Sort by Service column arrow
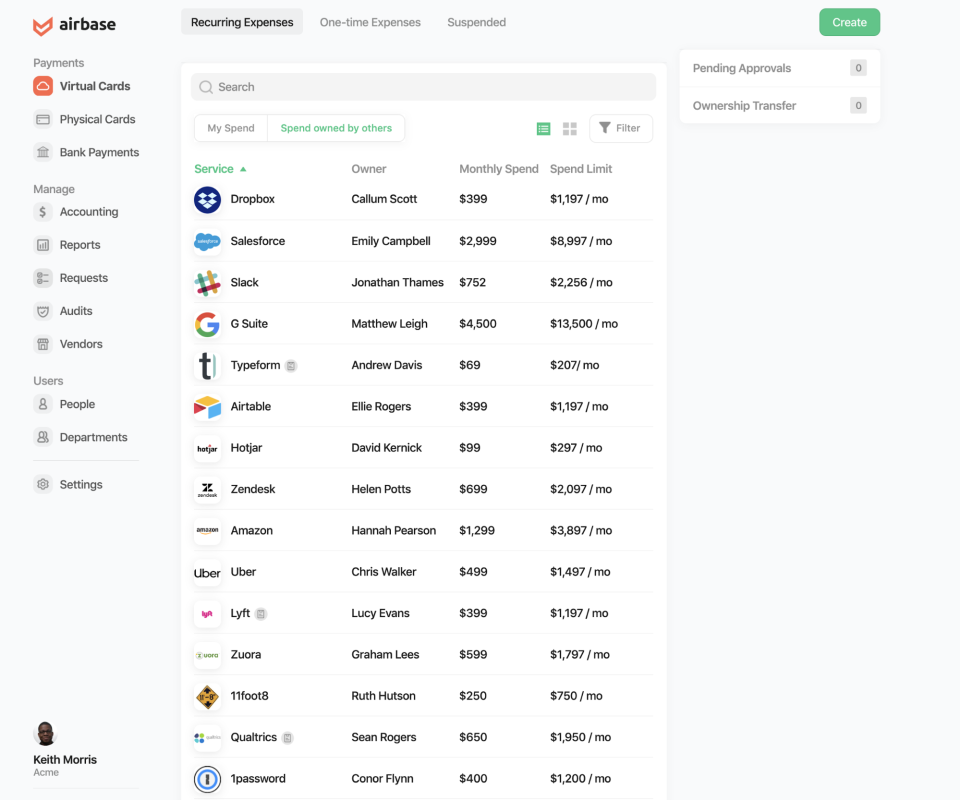960x800 pixels. (x=243, y=170)
